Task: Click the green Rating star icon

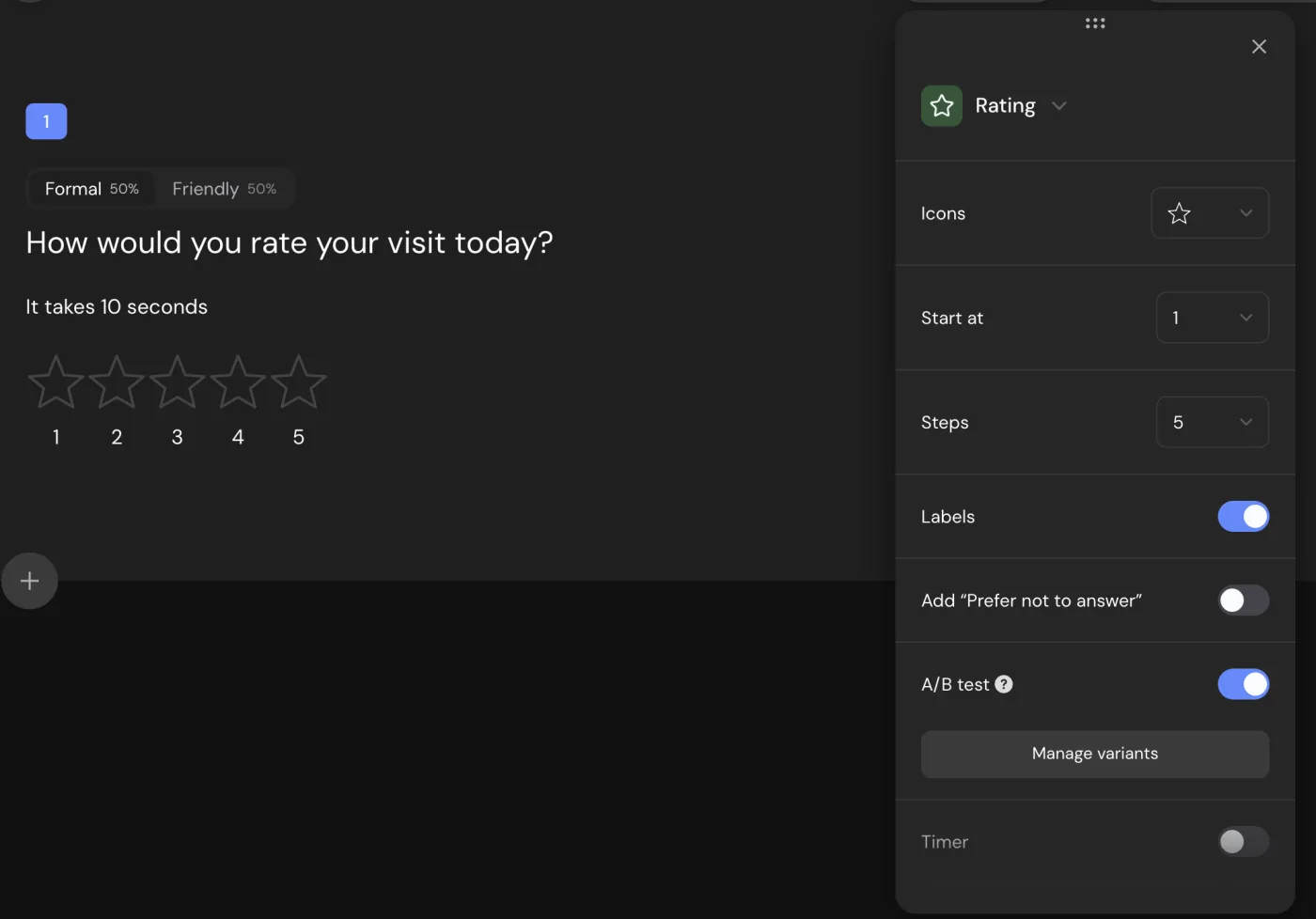Action: (941, 106)
